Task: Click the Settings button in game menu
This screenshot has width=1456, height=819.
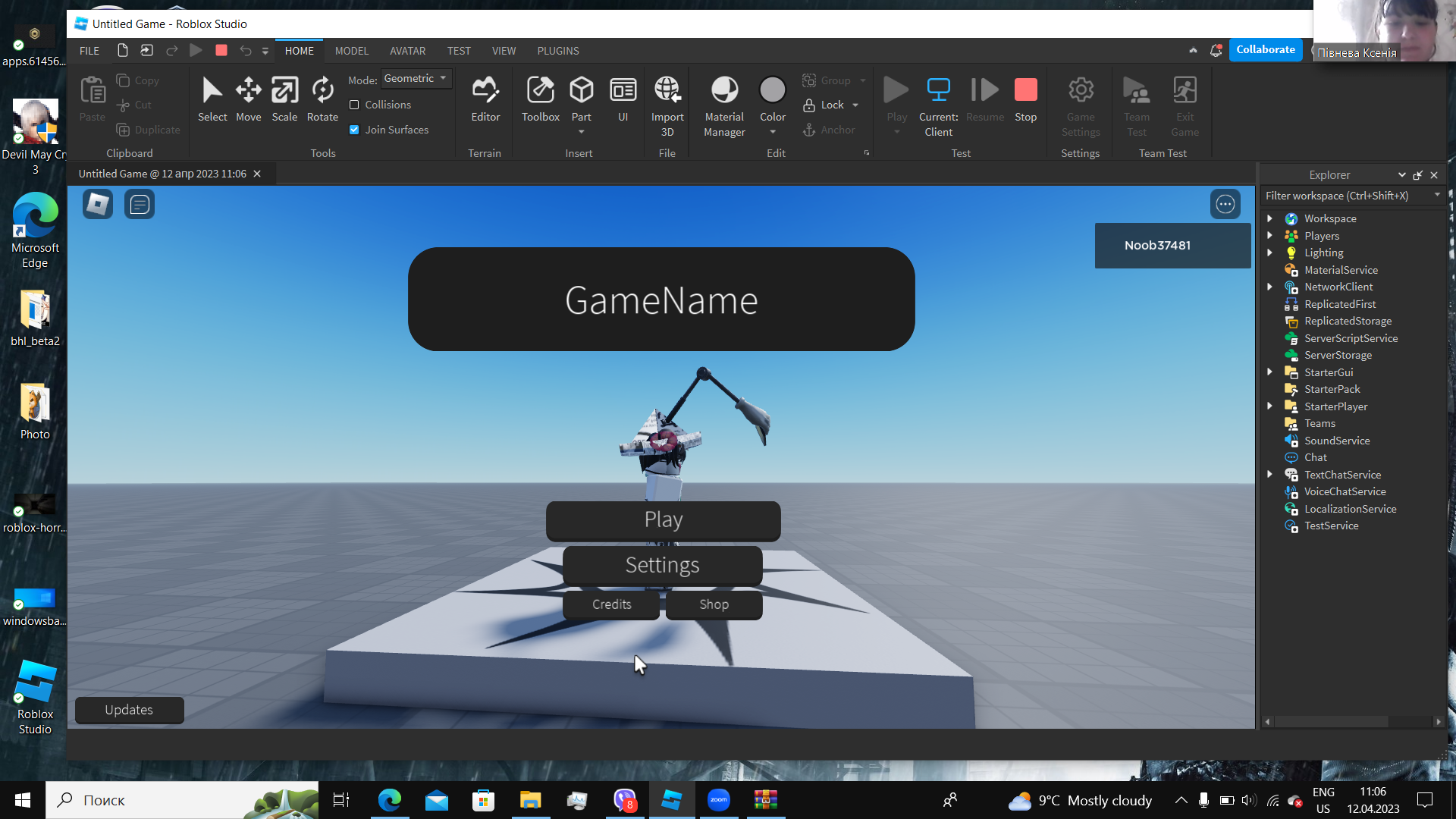Action: [663, 565]
